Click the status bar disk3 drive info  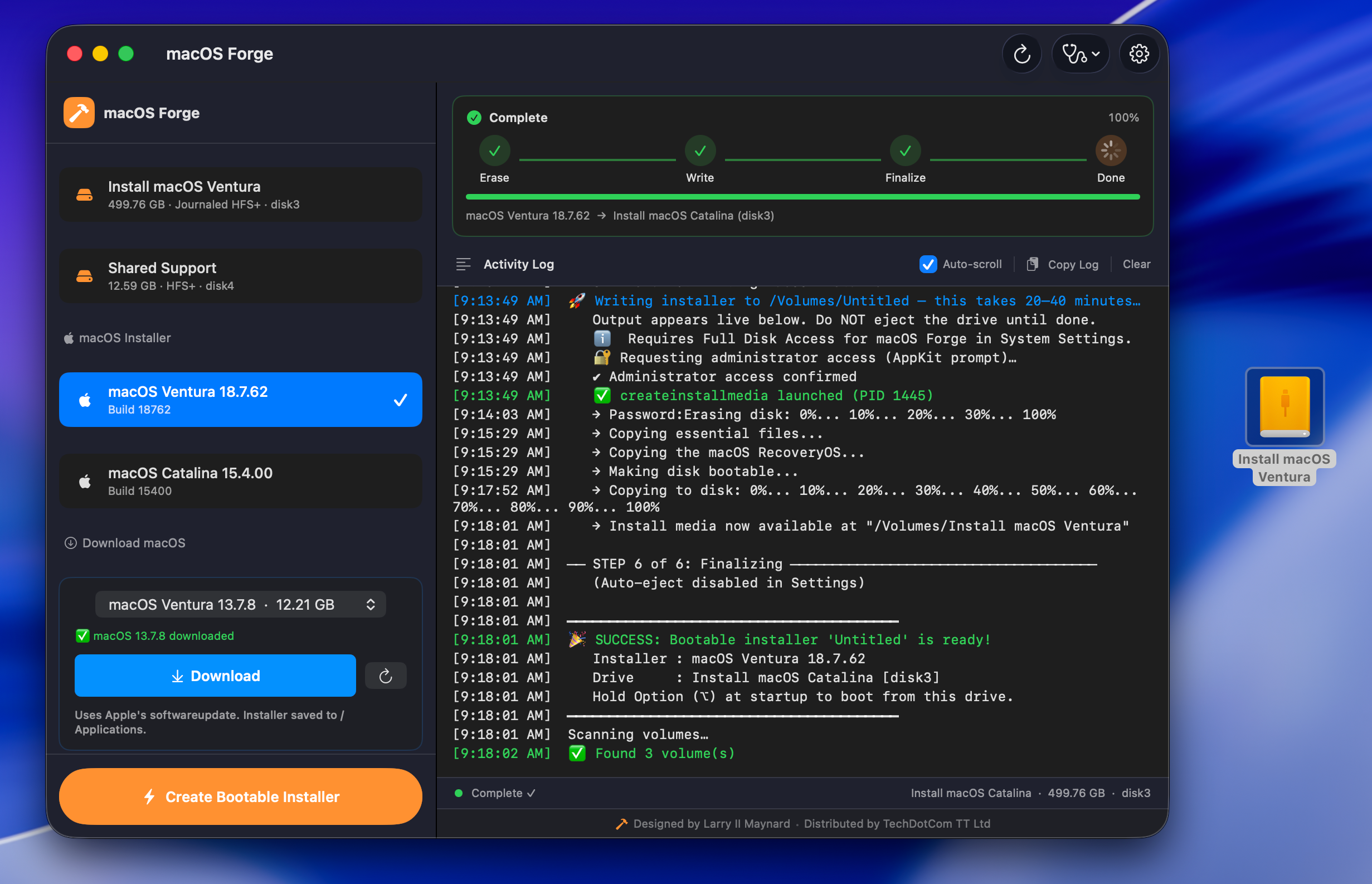[1030, 793]
